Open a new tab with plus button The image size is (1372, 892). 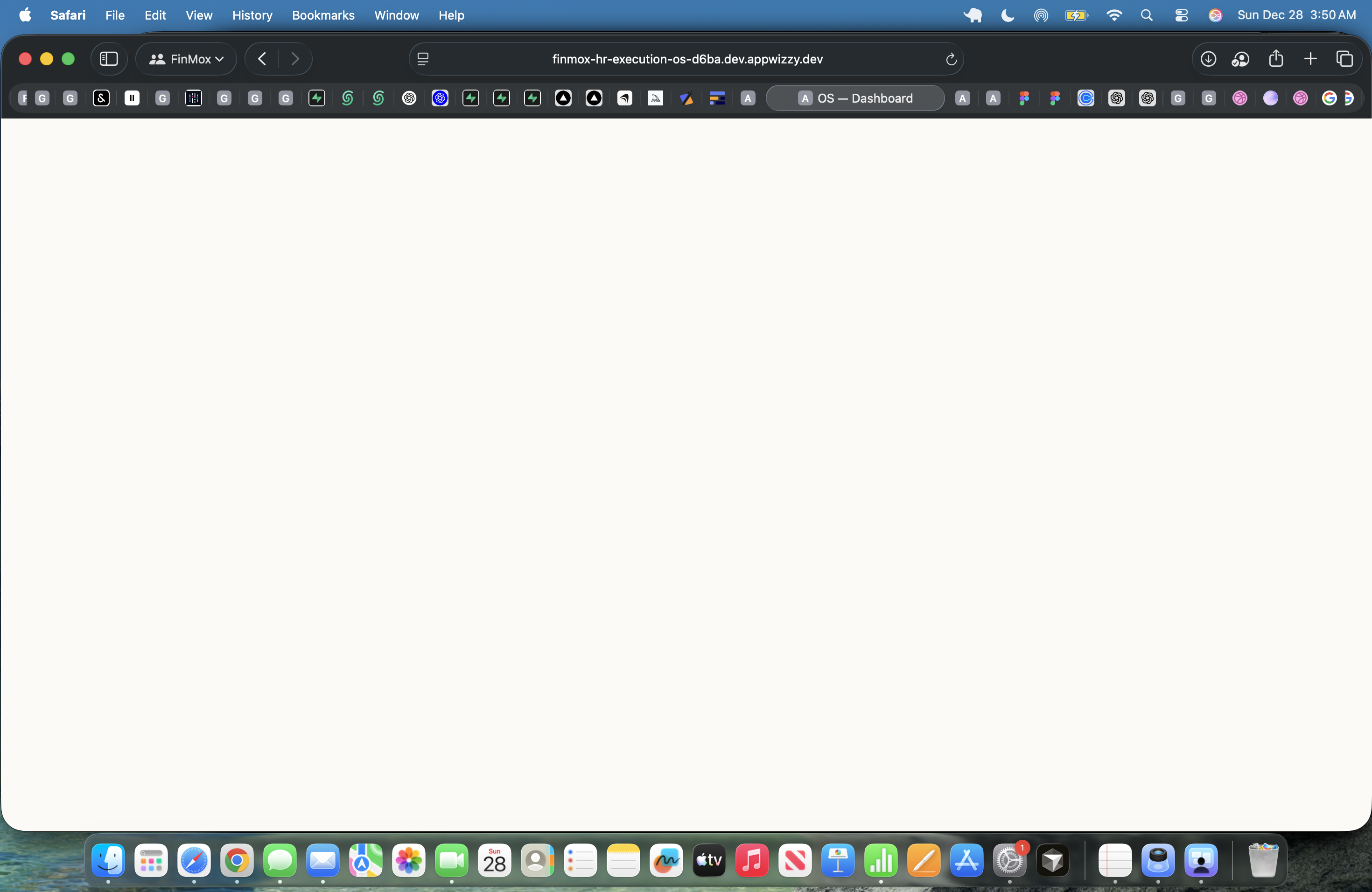click(x=1310, y=59)
